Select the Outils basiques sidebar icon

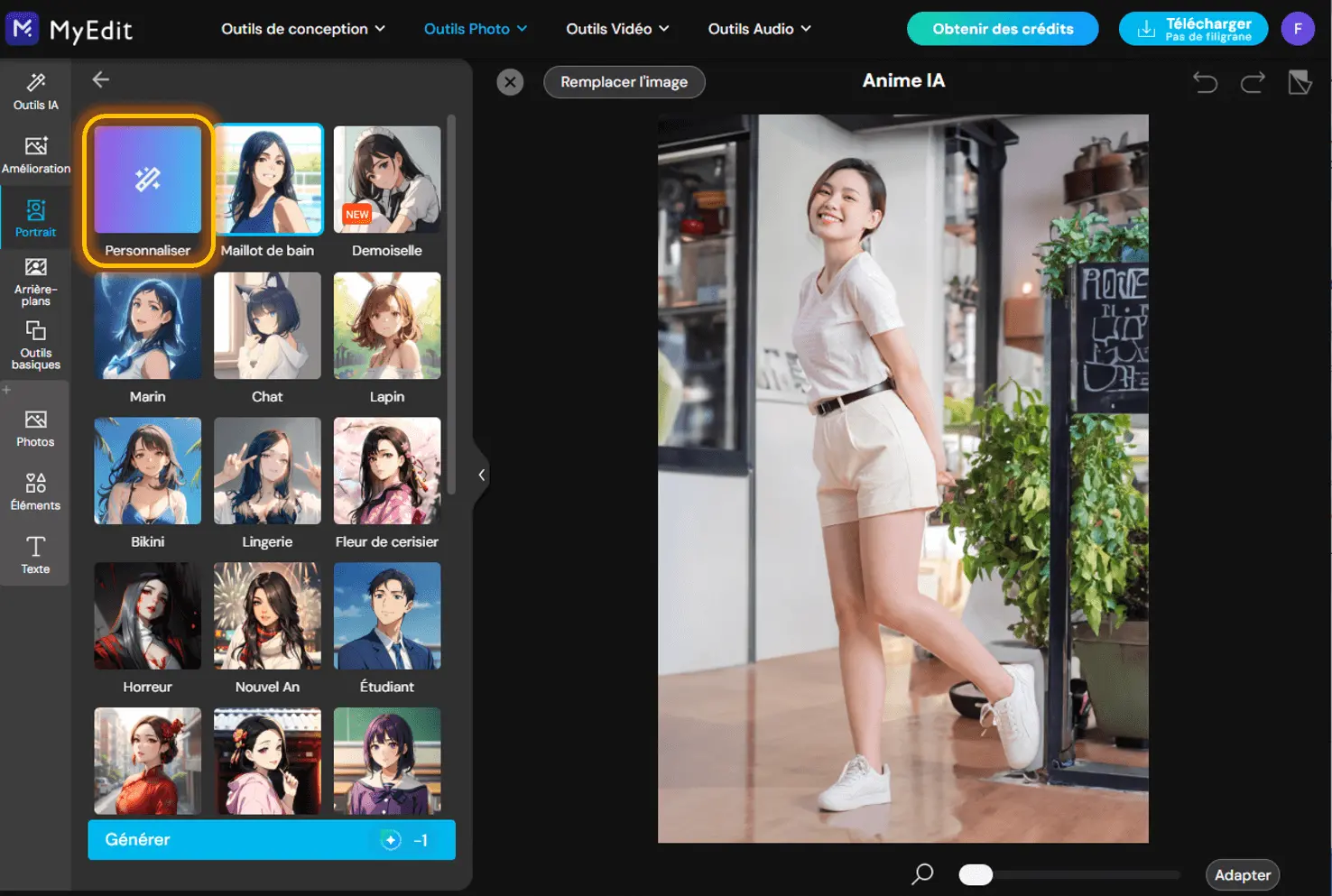[x=35, y=345]
